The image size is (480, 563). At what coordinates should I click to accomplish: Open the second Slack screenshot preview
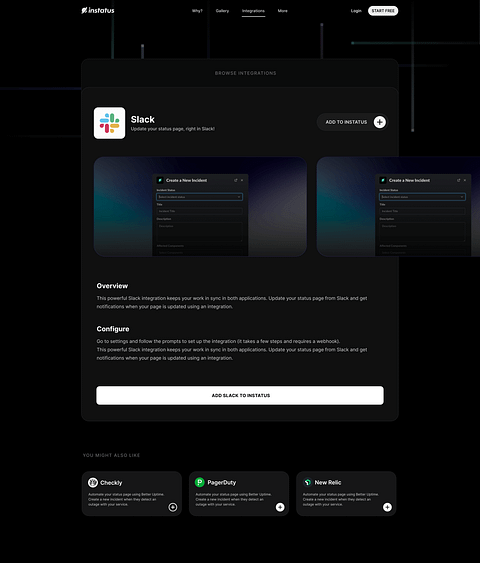pos(398,206)
